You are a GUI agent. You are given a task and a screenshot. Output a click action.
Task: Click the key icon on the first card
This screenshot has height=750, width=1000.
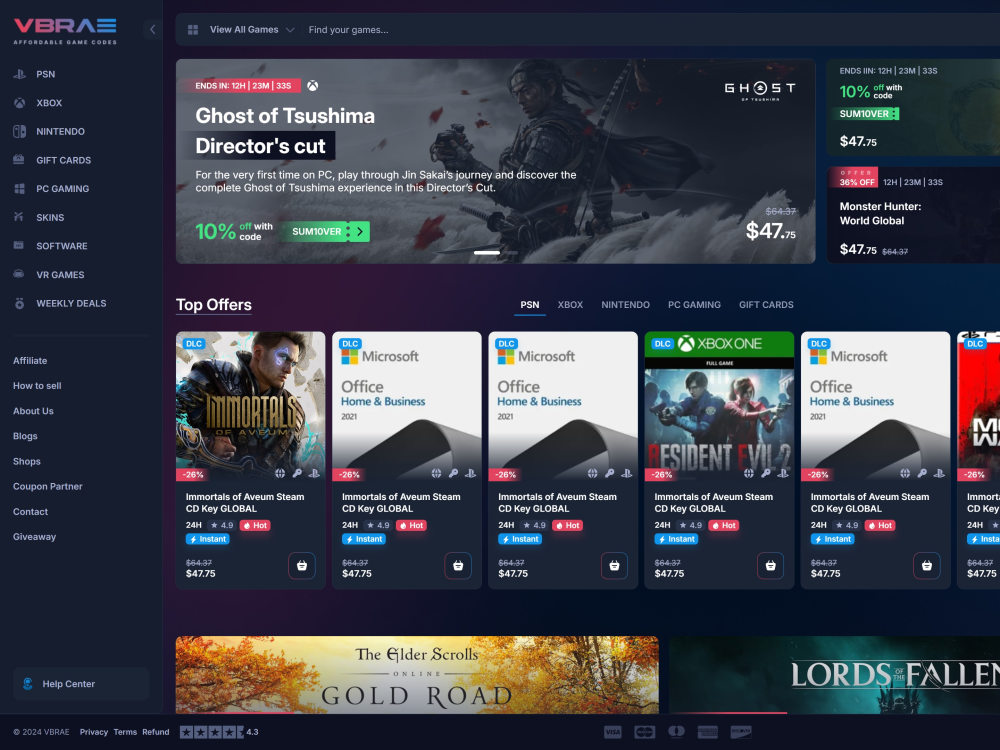tap(297, 473)
